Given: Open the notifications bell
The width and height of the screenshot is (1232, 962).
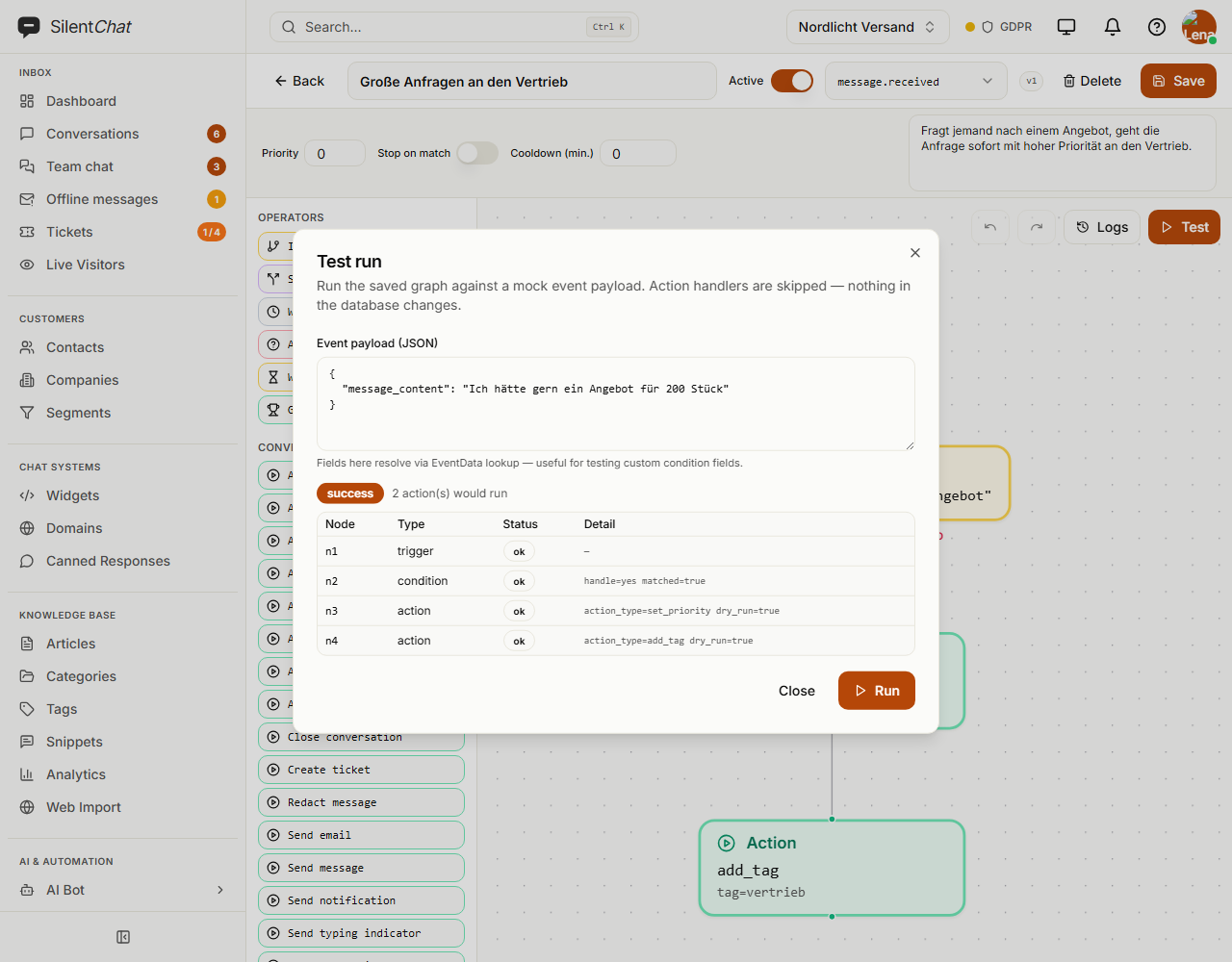Looking at the screenshot, I should [x=1113, y=27].
